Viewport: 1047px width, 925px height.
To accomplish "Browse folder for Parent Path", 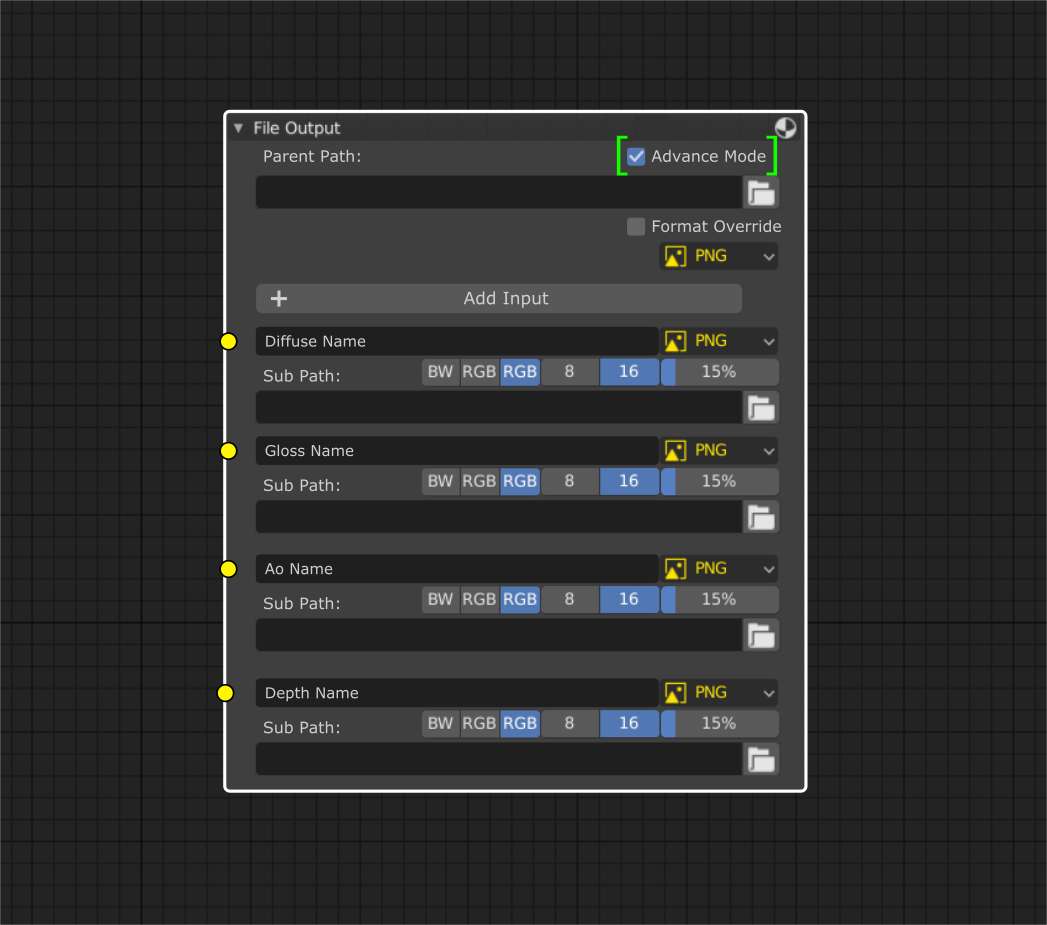I will click(761, 192).
